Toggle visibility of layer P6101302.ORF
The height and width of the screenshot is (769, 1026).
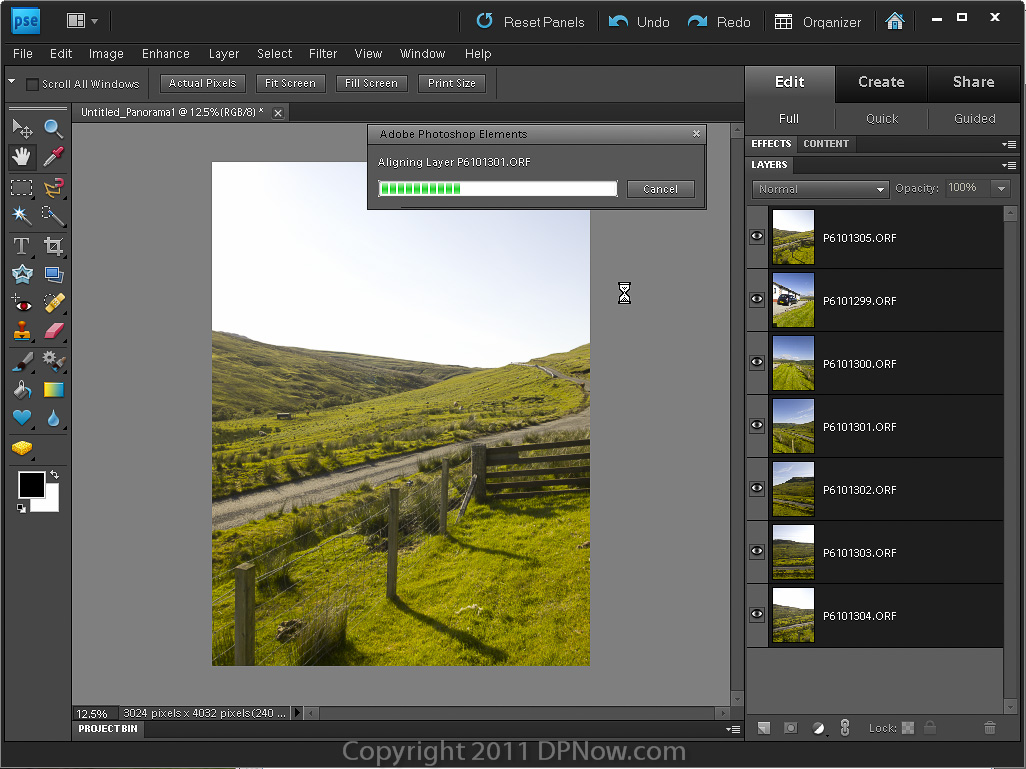[x=757, y=489]
